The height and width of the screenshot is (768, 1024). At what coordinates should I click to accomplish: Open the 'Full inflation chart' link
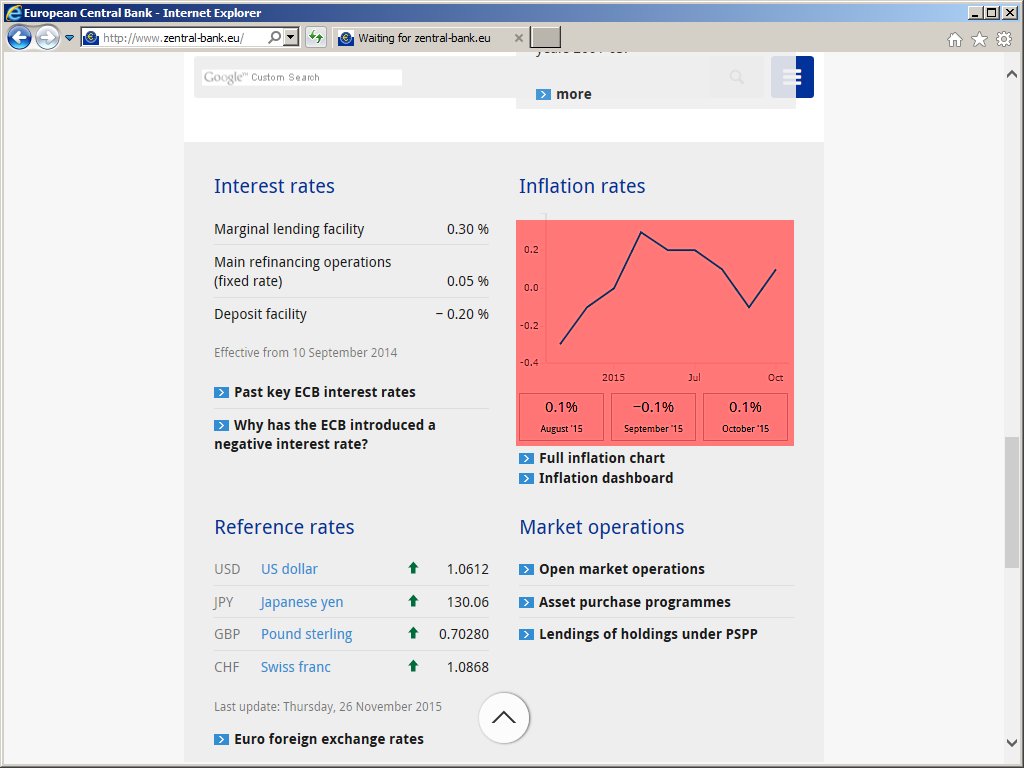[x=601, y=458]
